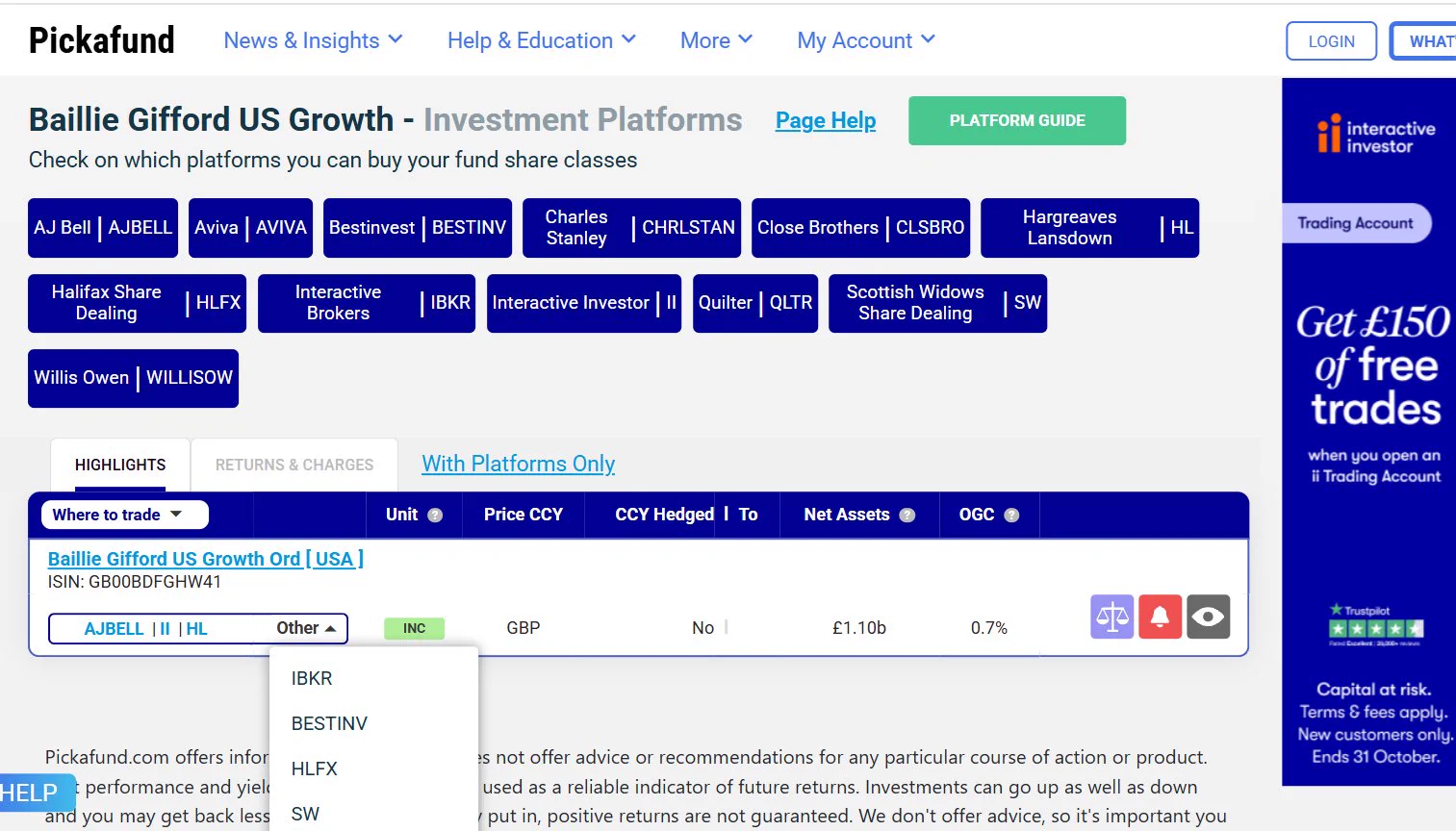
Task: Expand the More menu
Action: click(716, 40)
